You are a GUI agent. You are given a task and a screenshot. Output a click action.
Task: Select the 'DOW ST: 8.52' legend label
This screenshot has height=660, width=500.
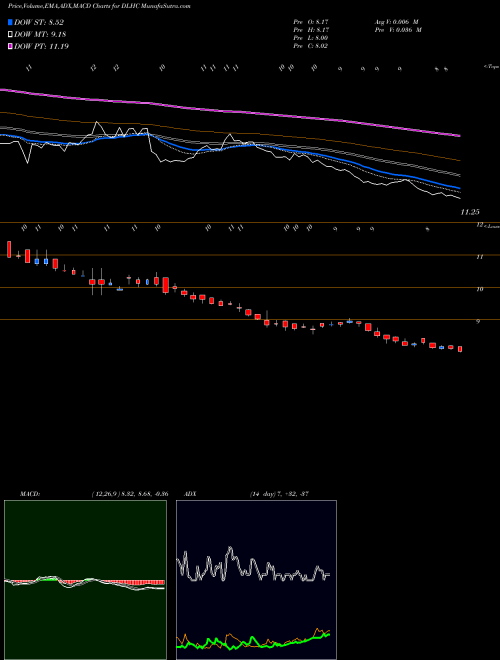[39, 22]
